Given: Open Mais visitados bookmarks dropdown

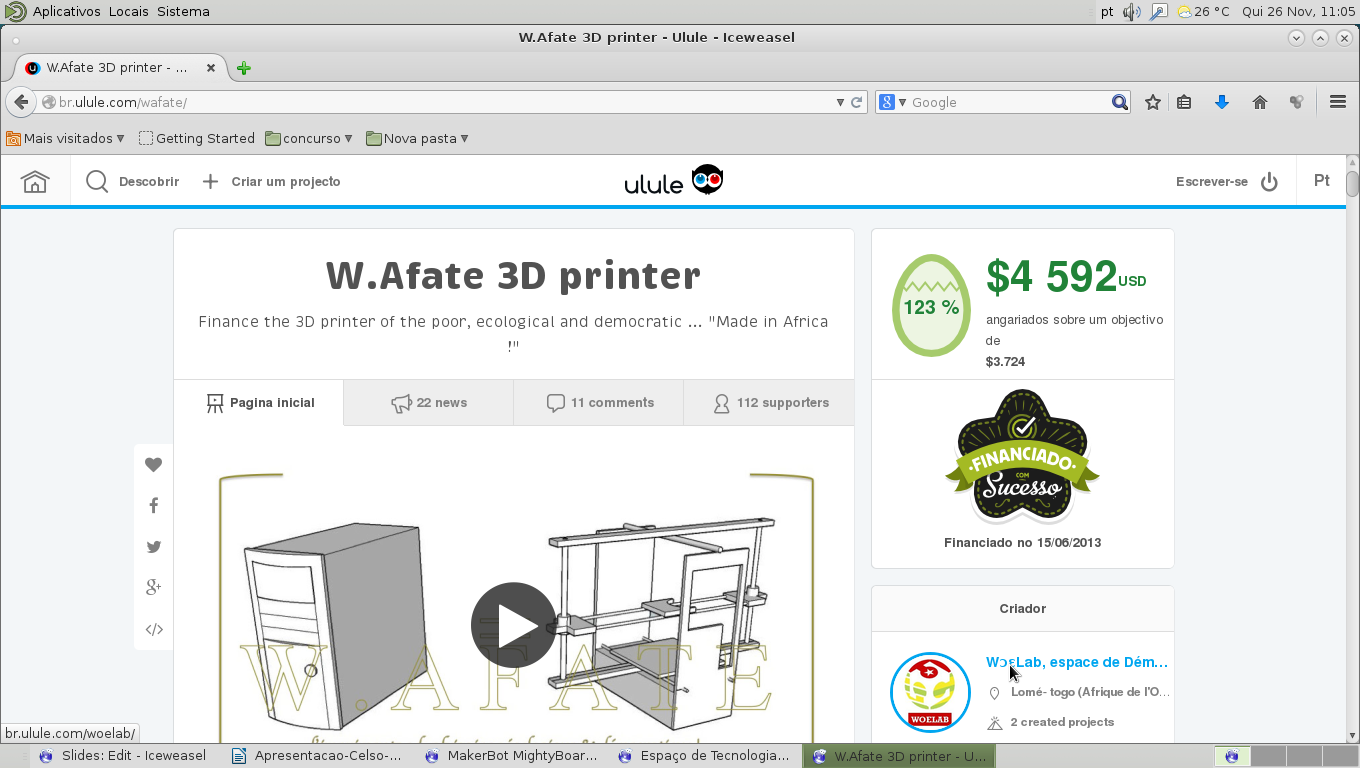Looking at the screenshot, I should 65,138.
